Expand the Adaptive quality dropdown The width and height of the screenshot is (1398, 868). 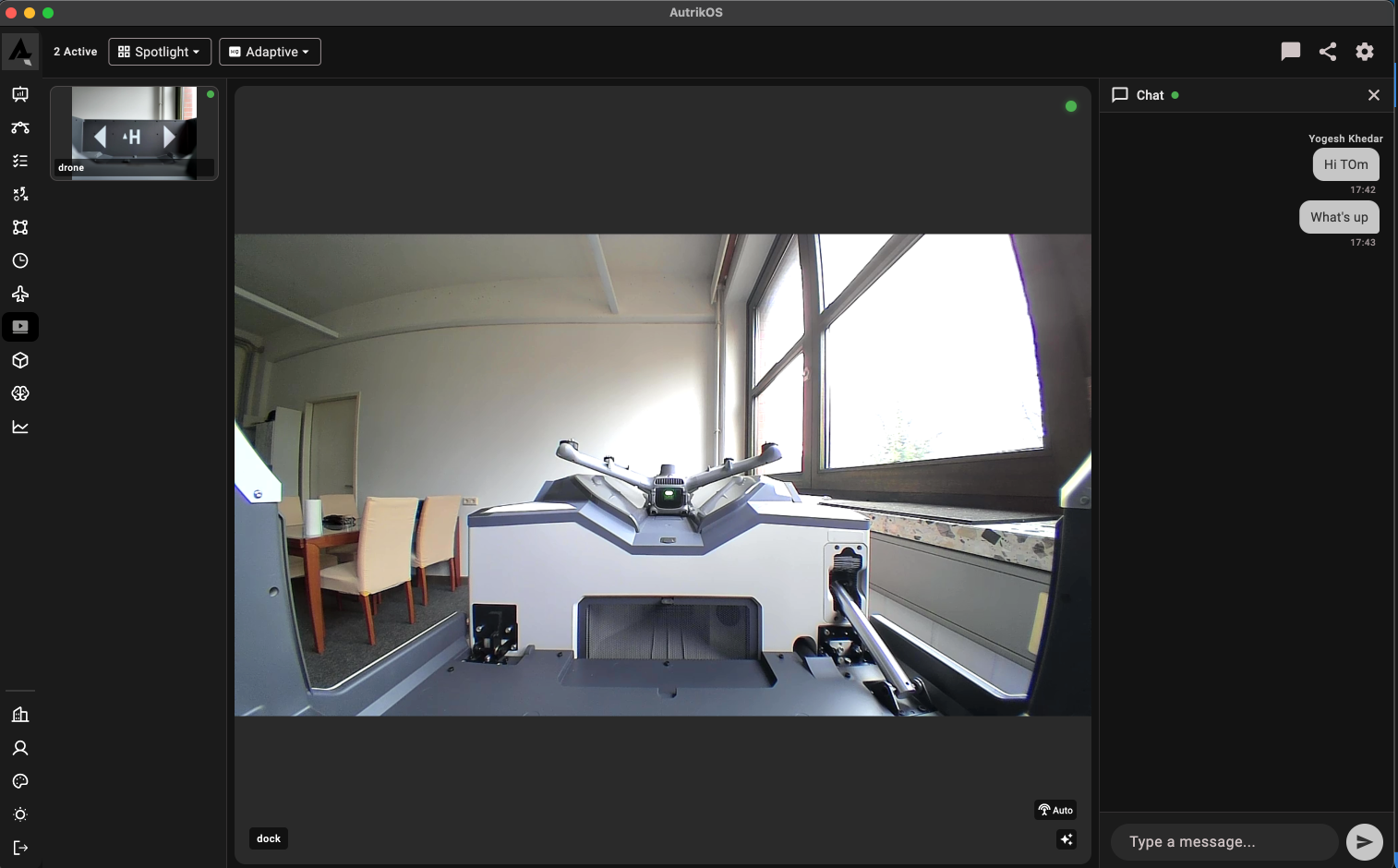pos(270,52)
